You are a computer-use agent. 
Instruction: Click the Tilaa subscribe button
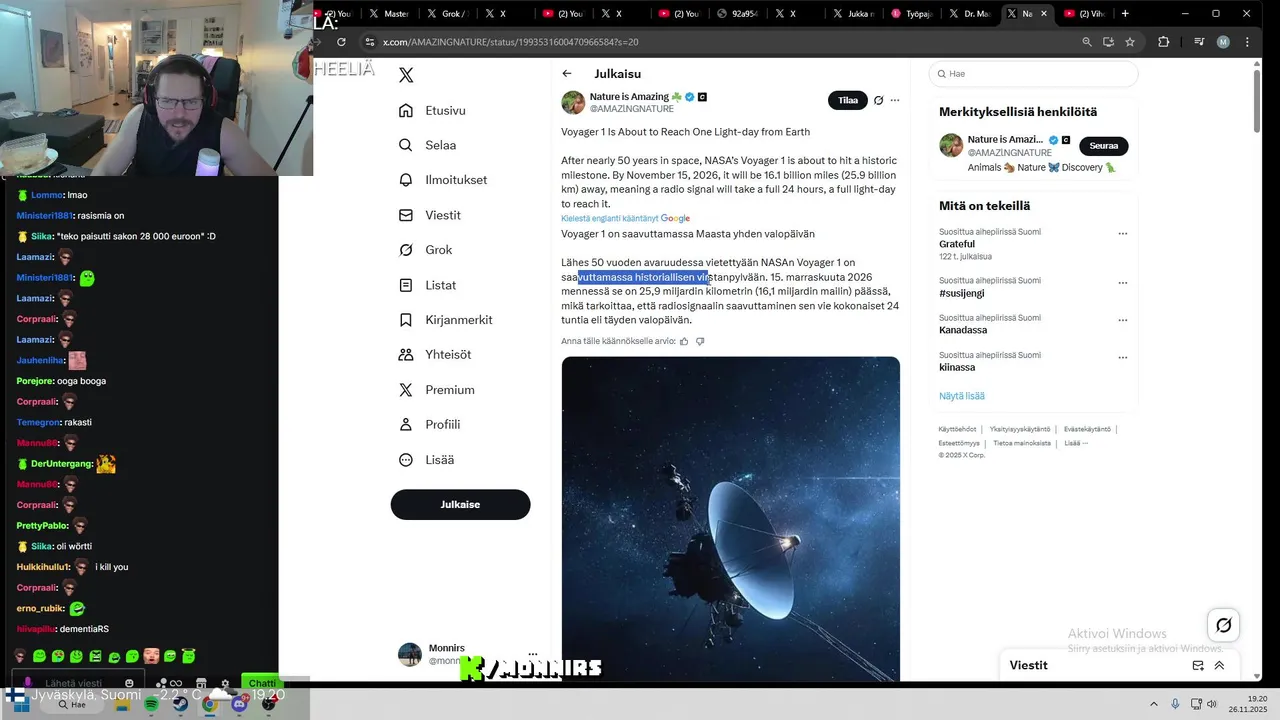coord(848,100)
